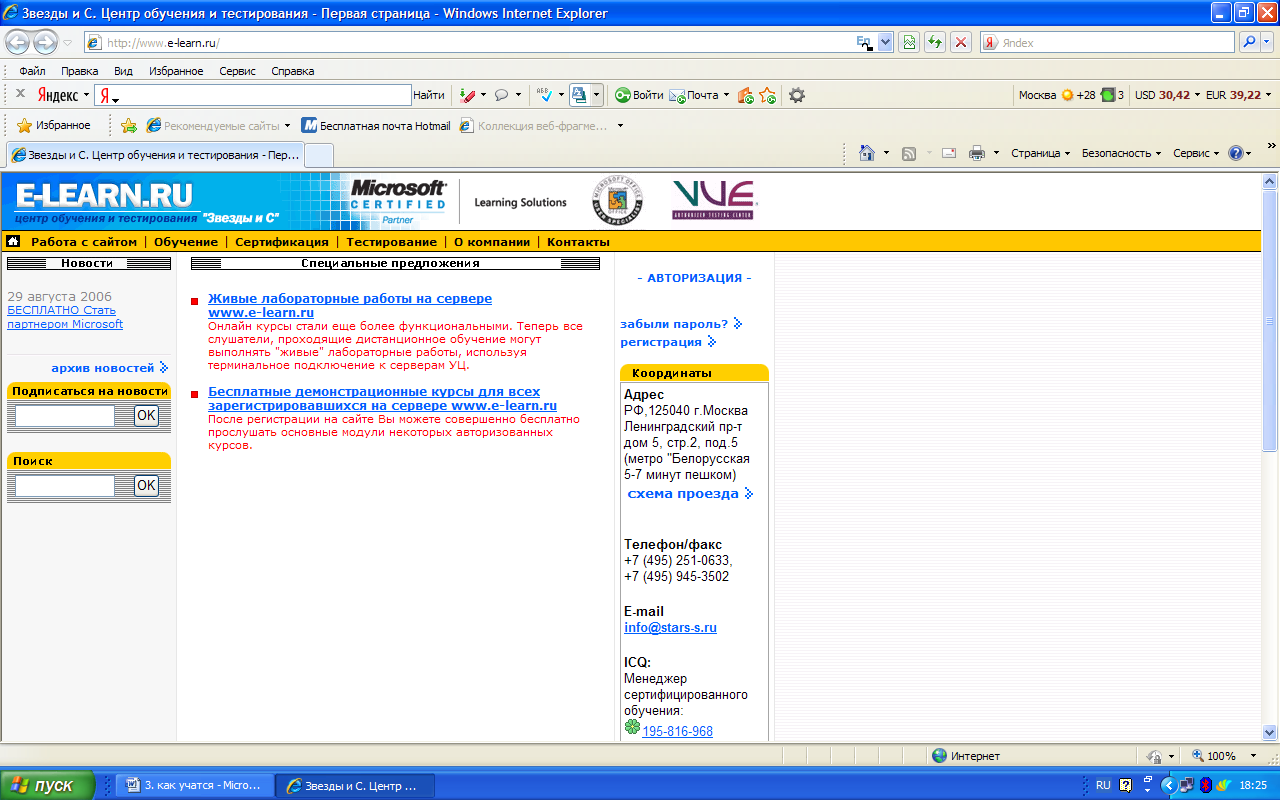Click the Read mail envelope icon
The image size is (1280, 800).
pyautogui.click(x=949, y=153)
